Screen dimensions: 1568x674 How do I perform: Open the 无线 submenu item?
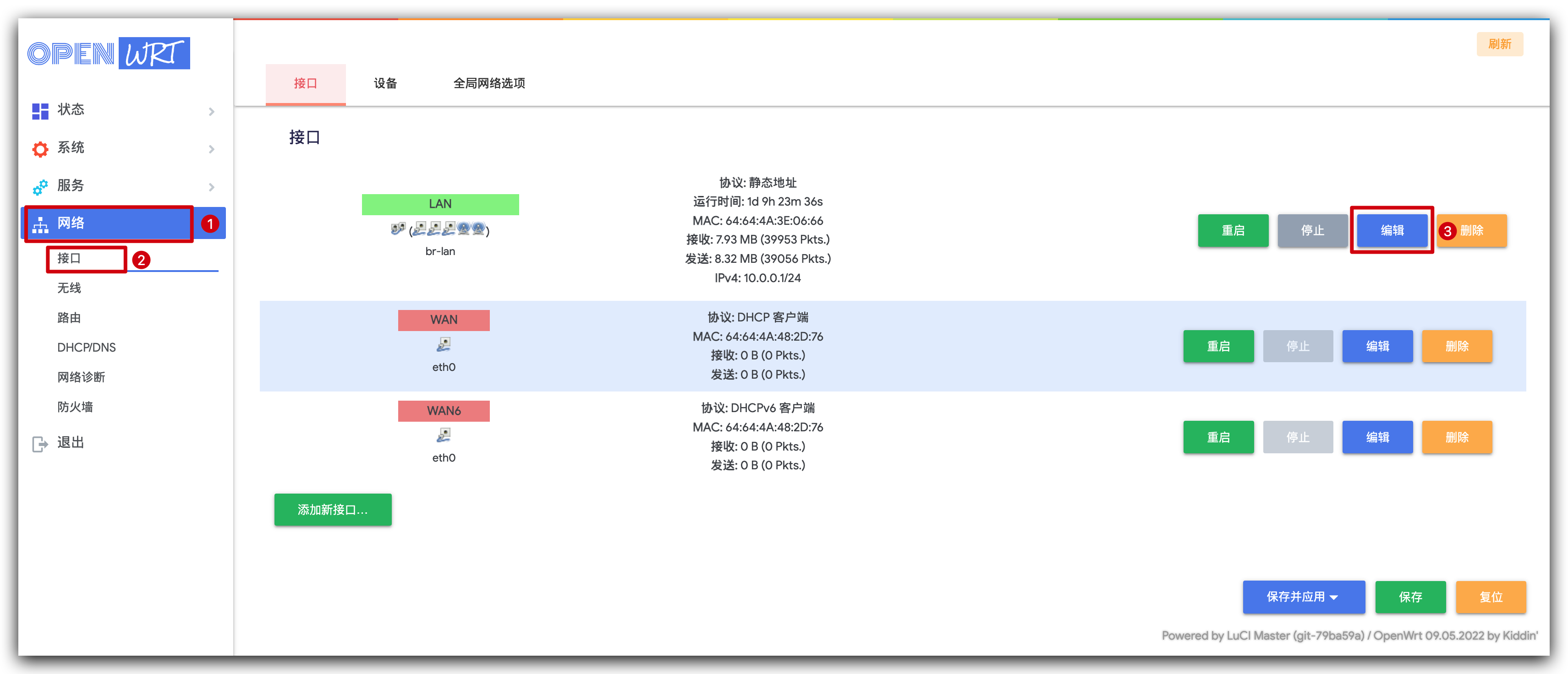click(69, 288)
